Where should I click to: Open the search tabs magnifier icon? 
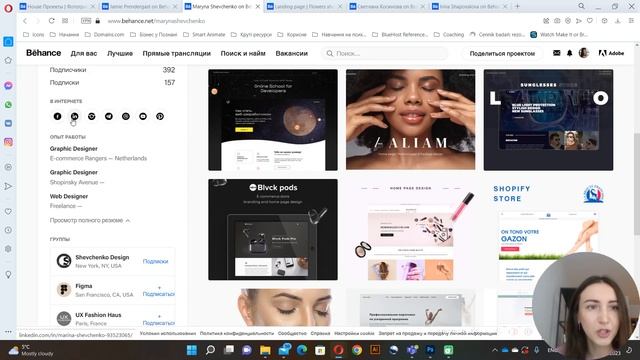pyautogui.click(x=581, y=6)
